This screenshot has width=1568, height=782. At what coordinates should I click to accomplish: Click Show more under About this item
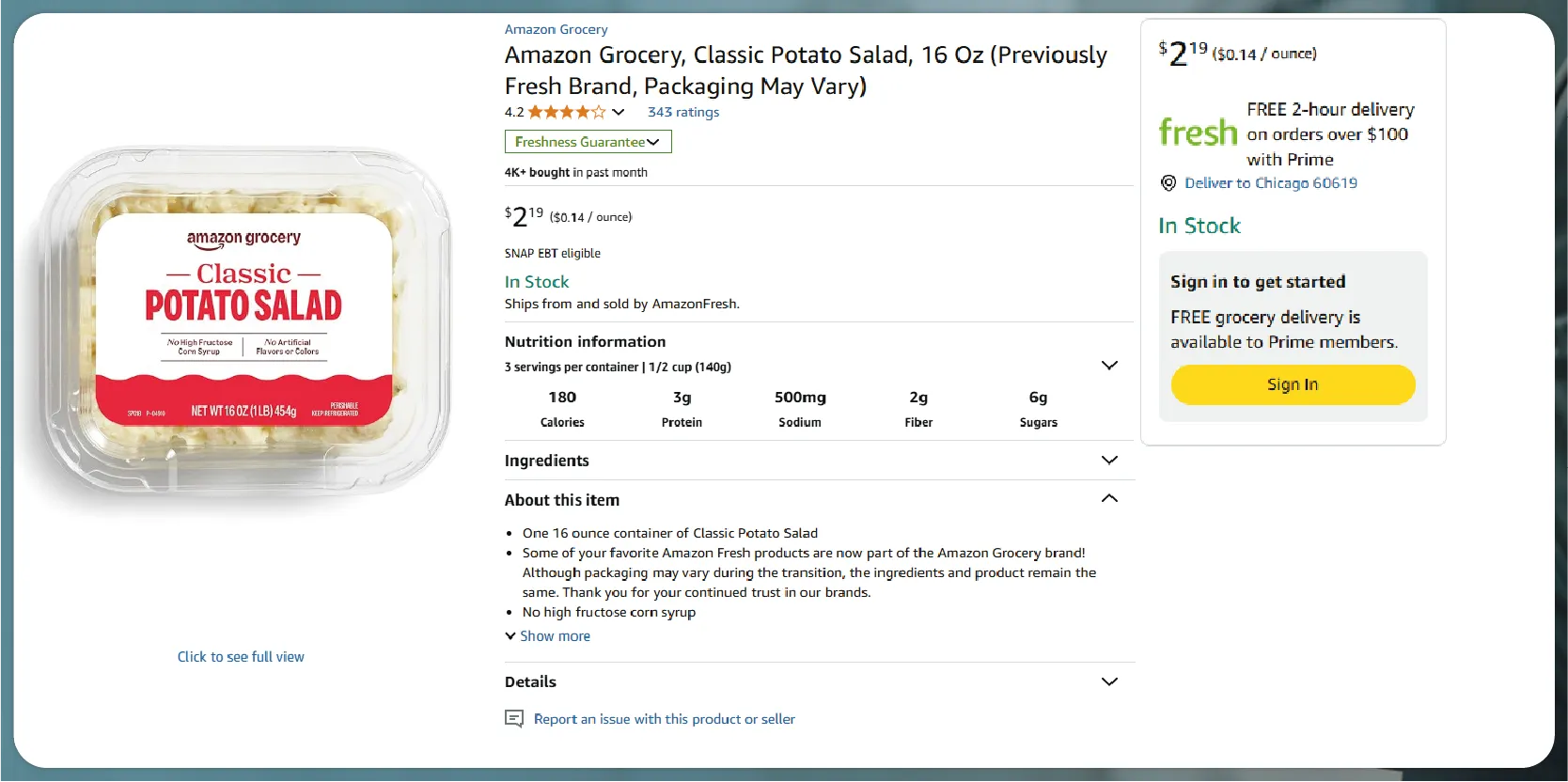click(x=555, y=636)
